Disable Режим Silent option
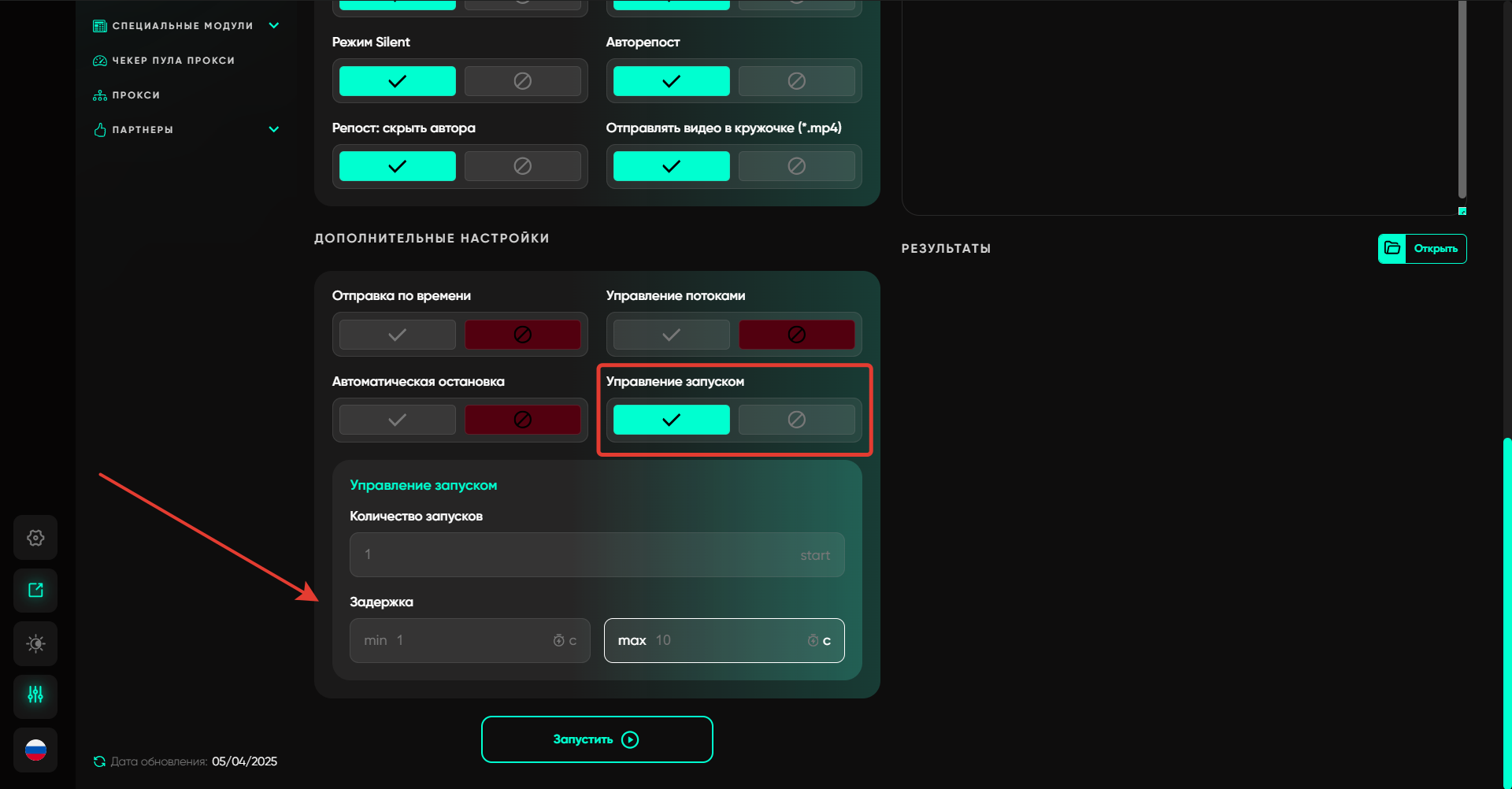 (x=522, y=81)
